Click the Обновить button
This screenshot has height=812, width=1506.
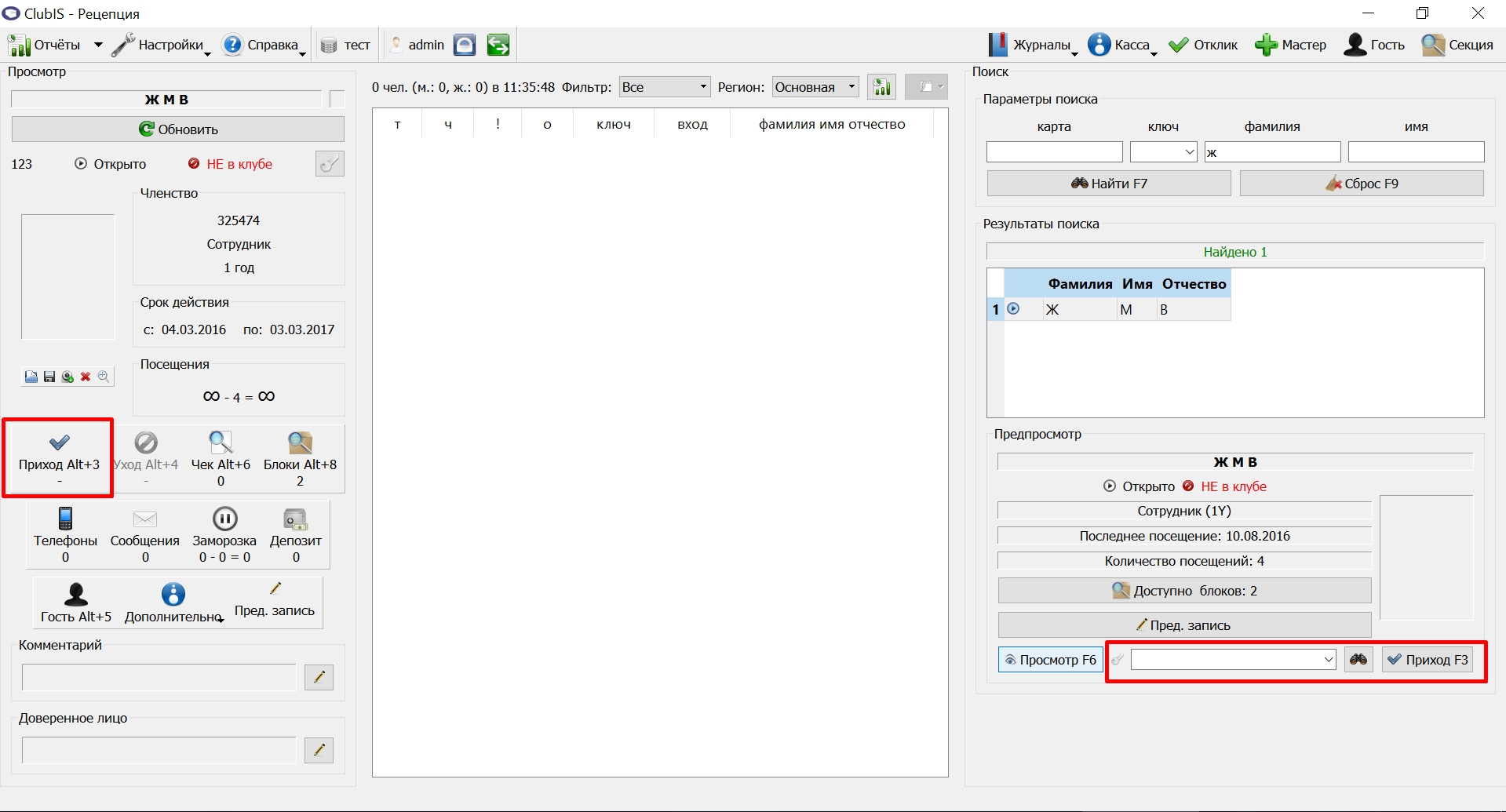(x=178, y=129)
